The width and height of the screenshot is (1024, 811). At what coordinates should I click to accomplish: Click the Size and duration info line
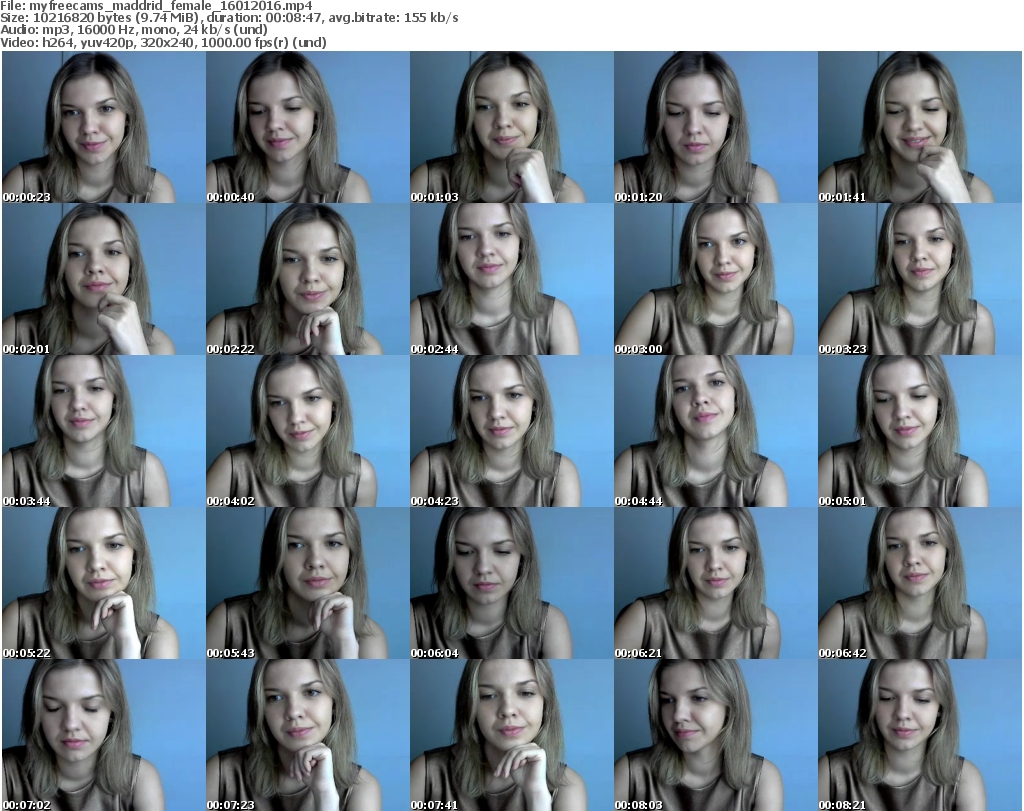(229, 18)
